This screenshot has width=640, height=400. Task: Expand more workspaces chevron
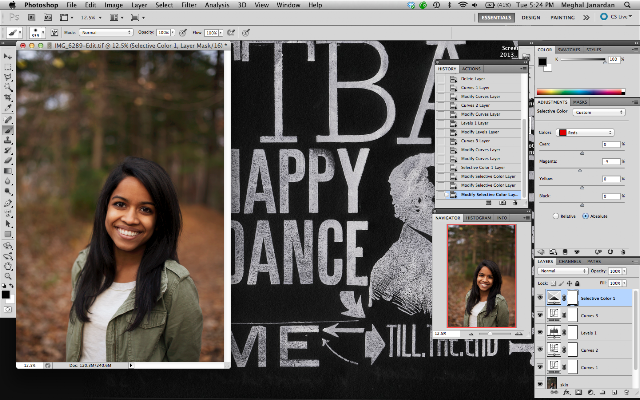(586, 17)
